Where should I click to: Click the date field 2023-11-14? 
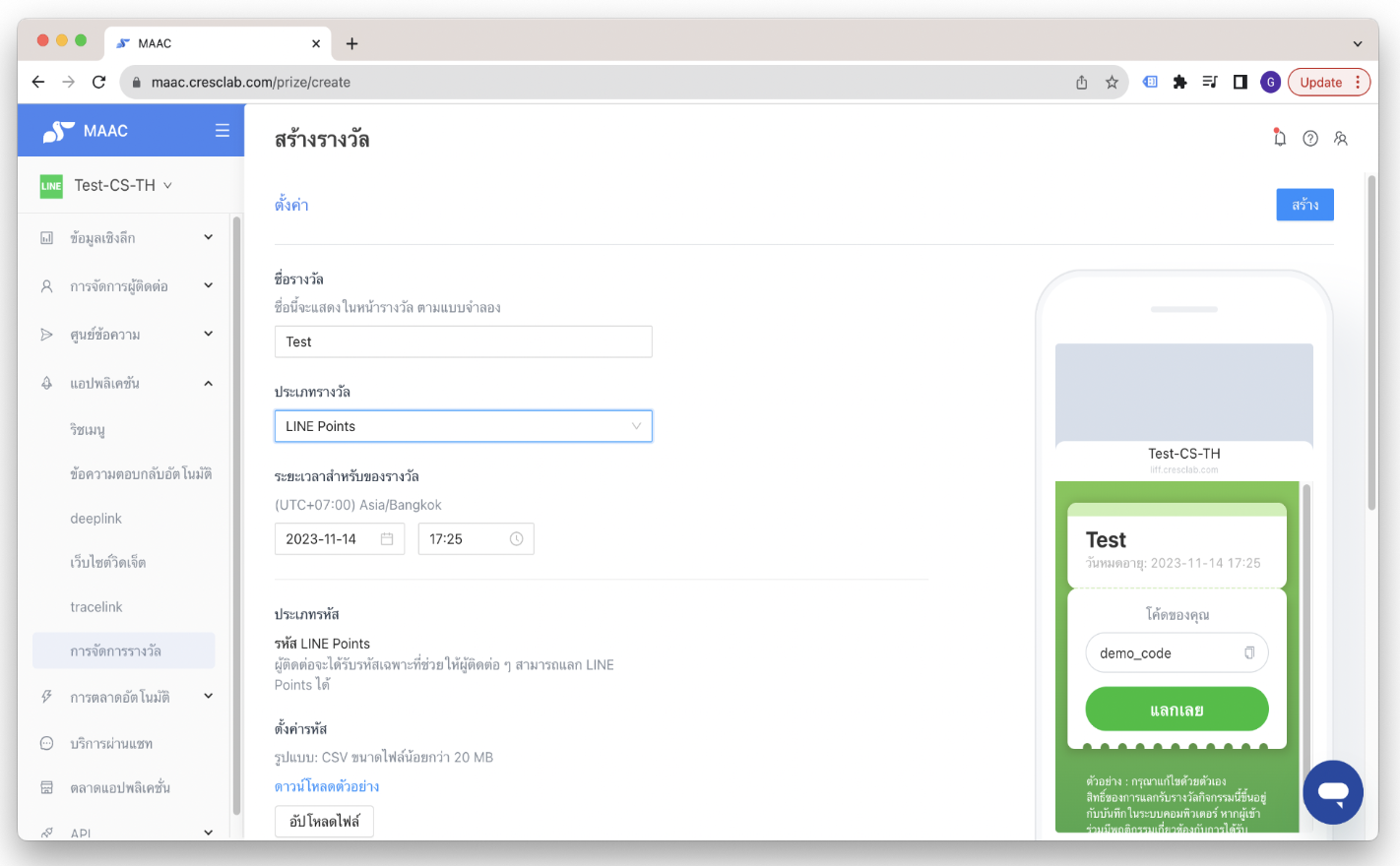tap(340, 539)
